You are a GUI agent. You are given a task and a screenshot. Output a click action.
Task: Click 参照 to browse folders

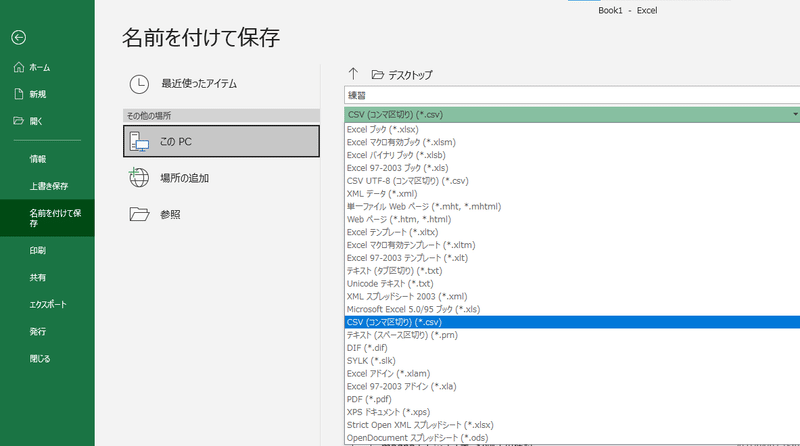170,215
